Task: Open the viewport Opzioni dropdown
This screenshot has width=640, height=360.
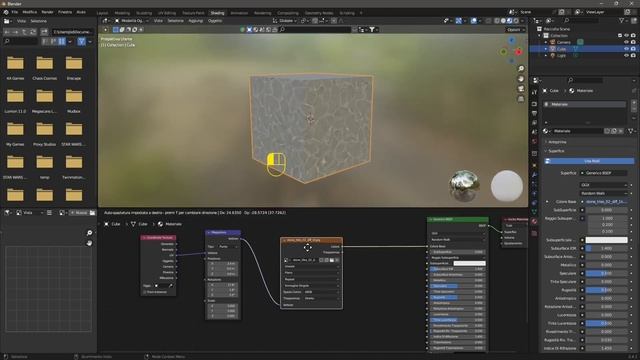Action: [x=515, y=30]
